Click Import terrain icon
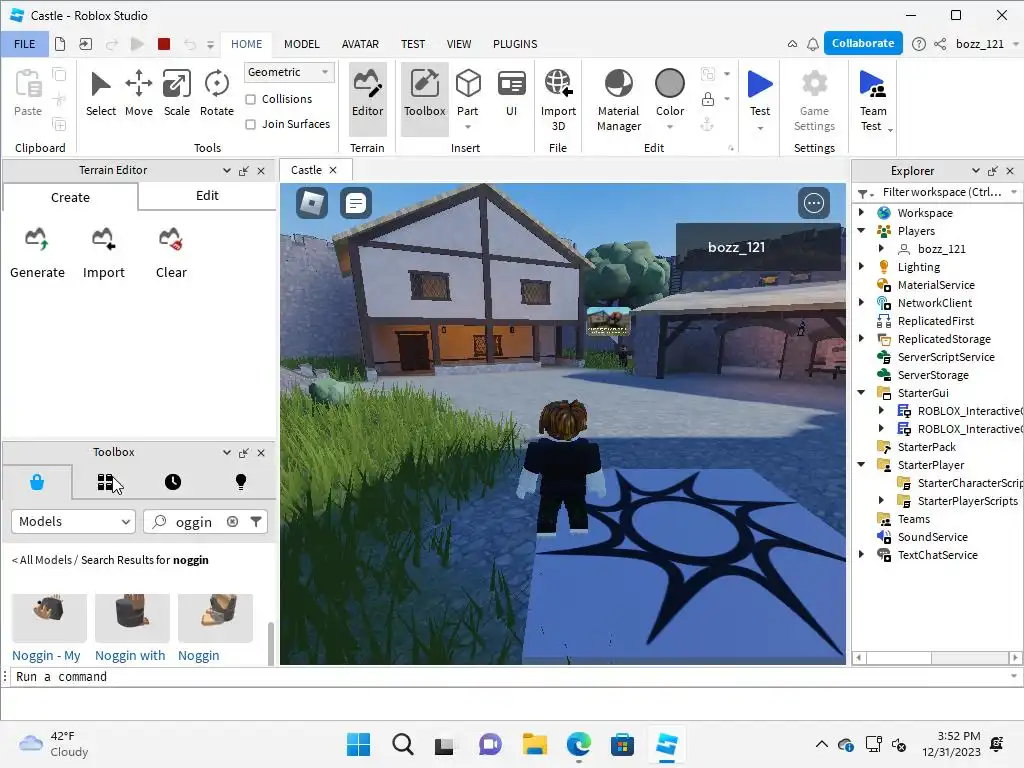 (103, 253)
